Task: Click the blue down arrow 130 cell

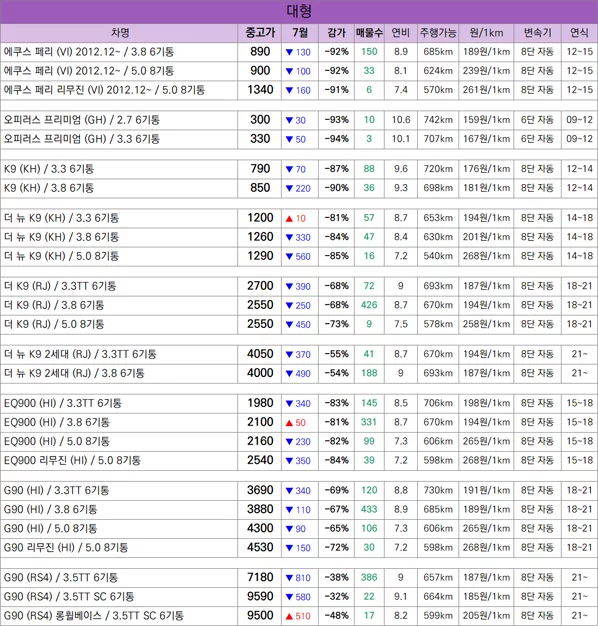Action: (x=300, y=52)
